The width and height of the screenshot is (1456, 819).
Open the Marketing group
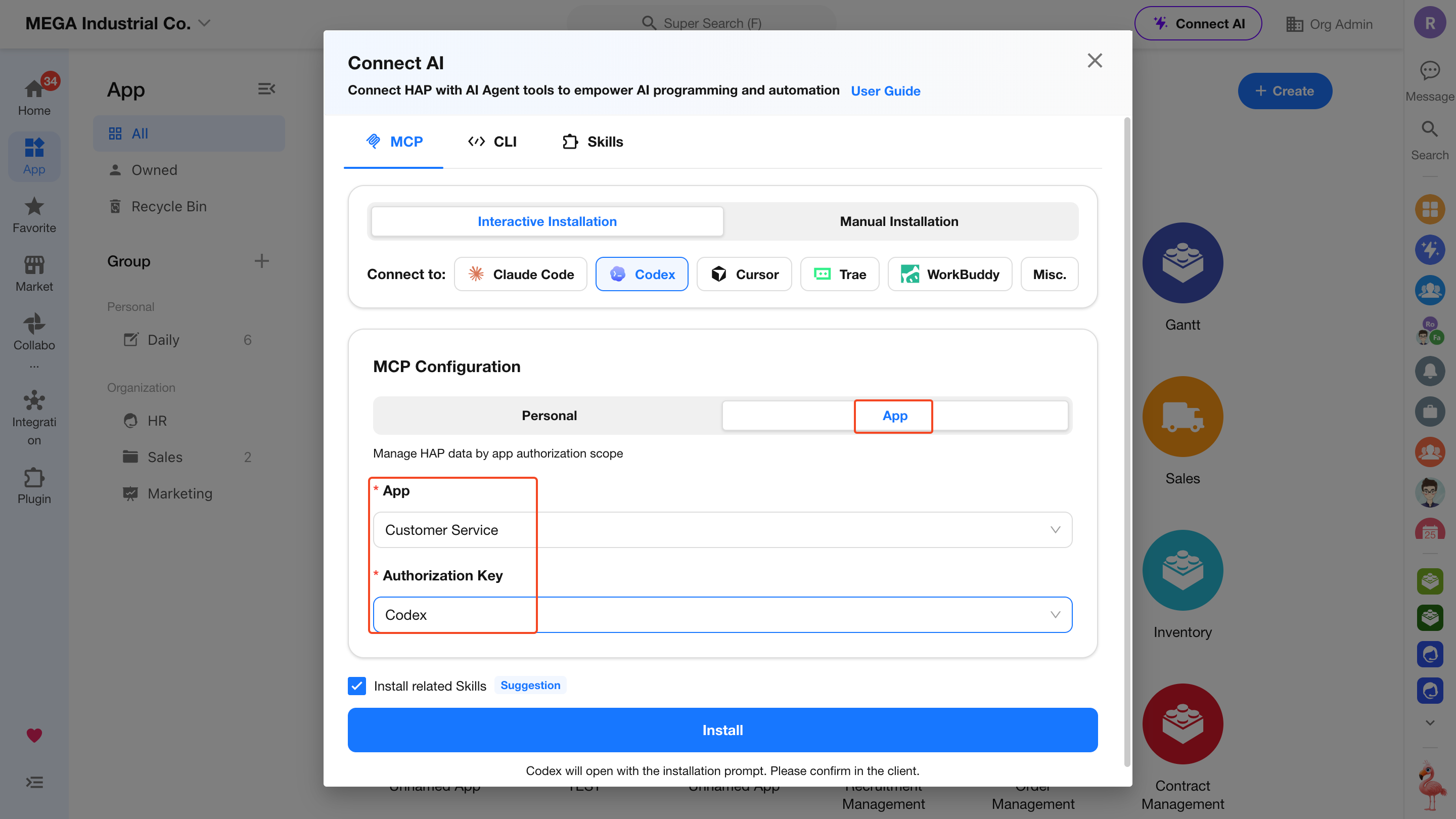[189, 493]
